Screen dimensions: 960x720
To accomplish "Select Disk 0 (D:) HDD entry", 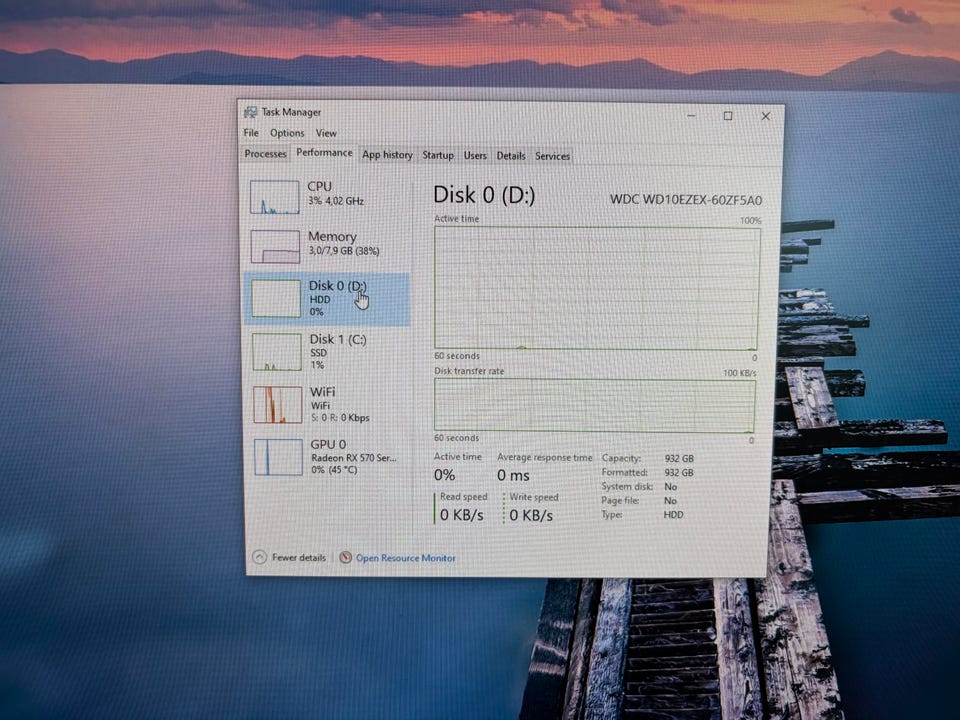I will coord(328,299).
